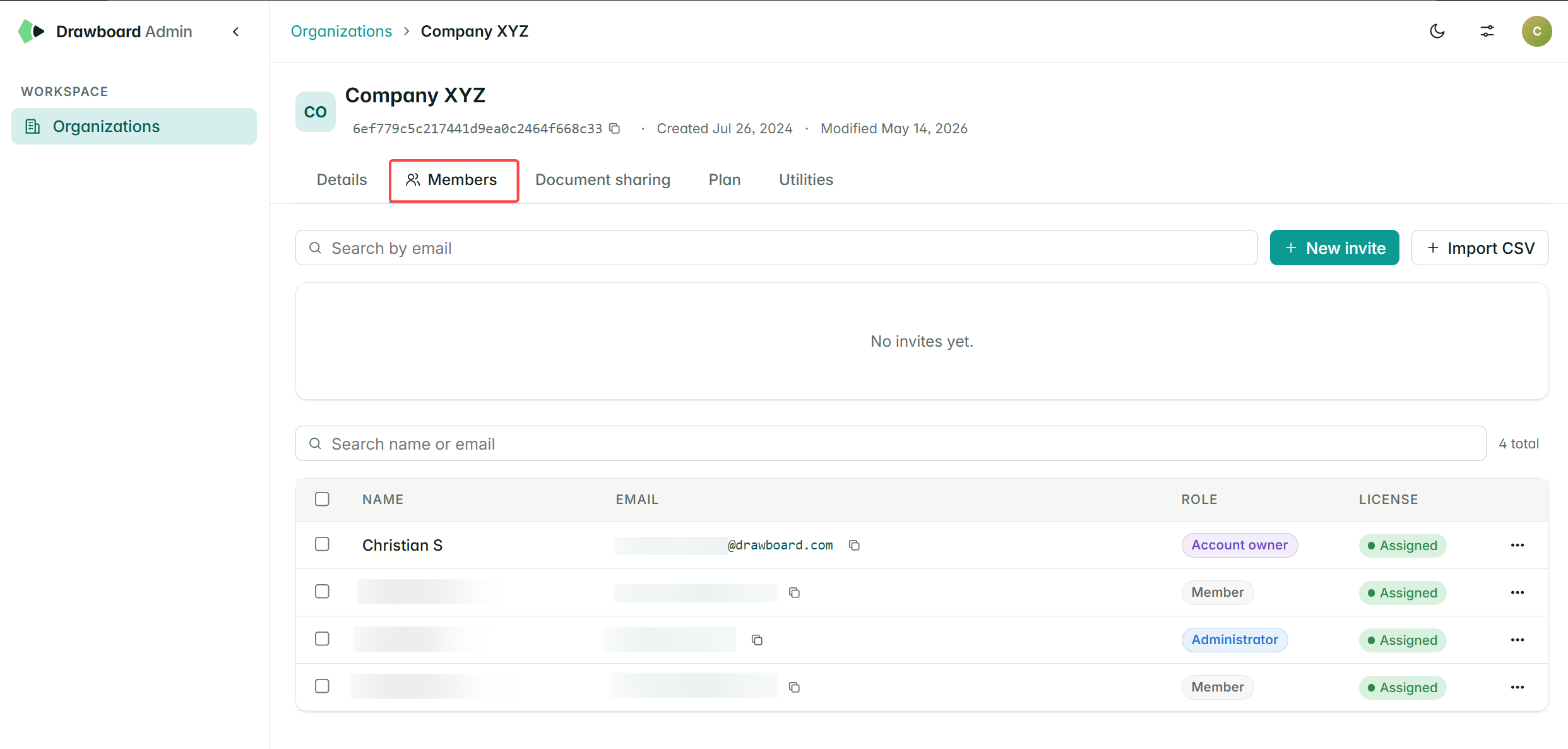1568x749 pixels.
Task: Collapse the sidebar with the chevron
Action: pyautogui.click(x=236, y=32)
